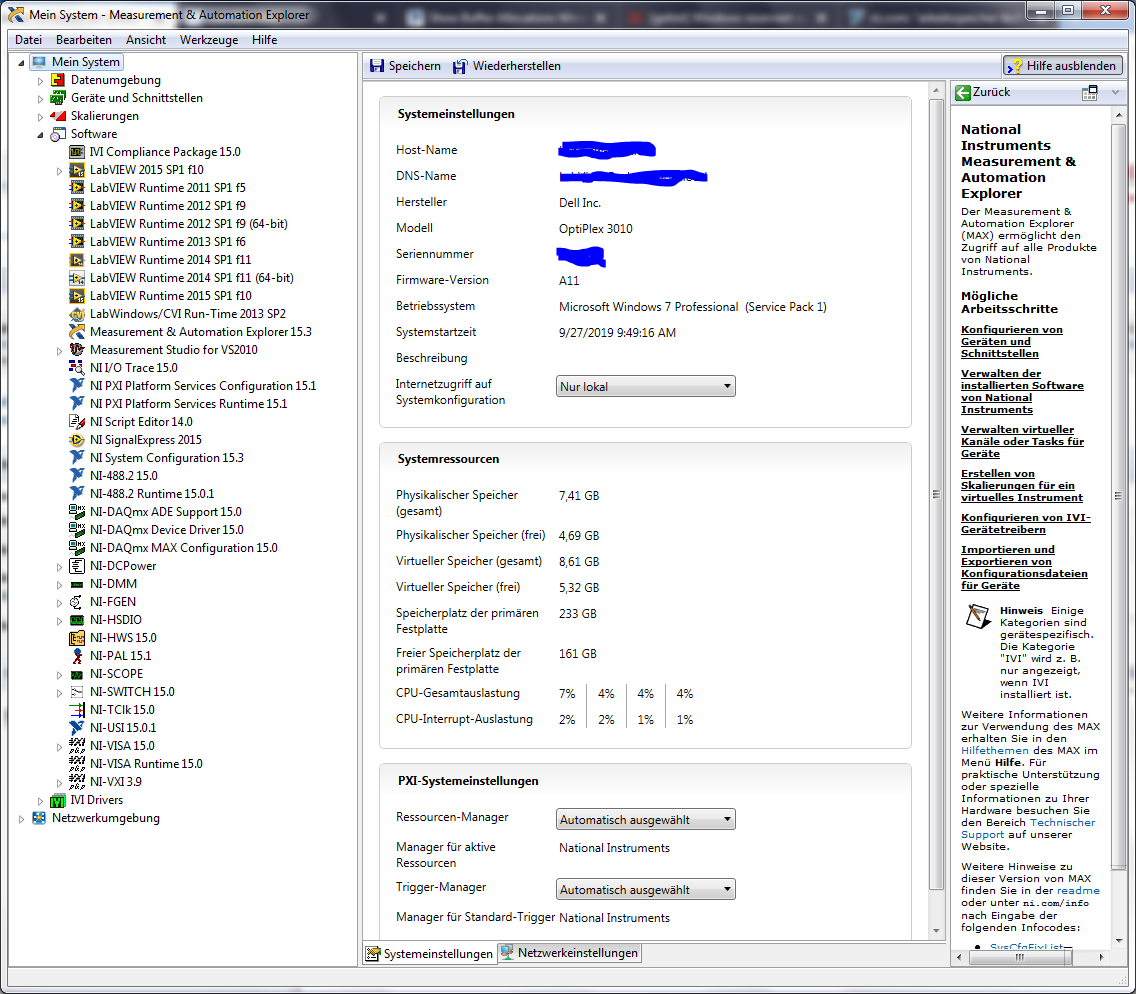
Task: Click the Measurement Studio for VS2010 icon
Action: click(x=77, y=349)
